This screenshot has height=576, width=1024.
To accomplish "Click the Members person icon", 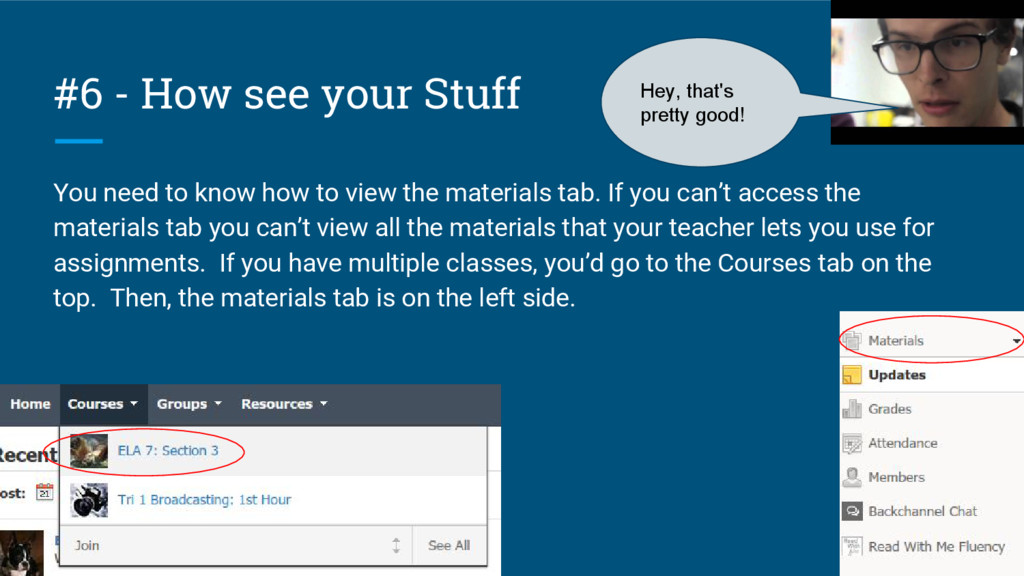I will click(852, 477).
